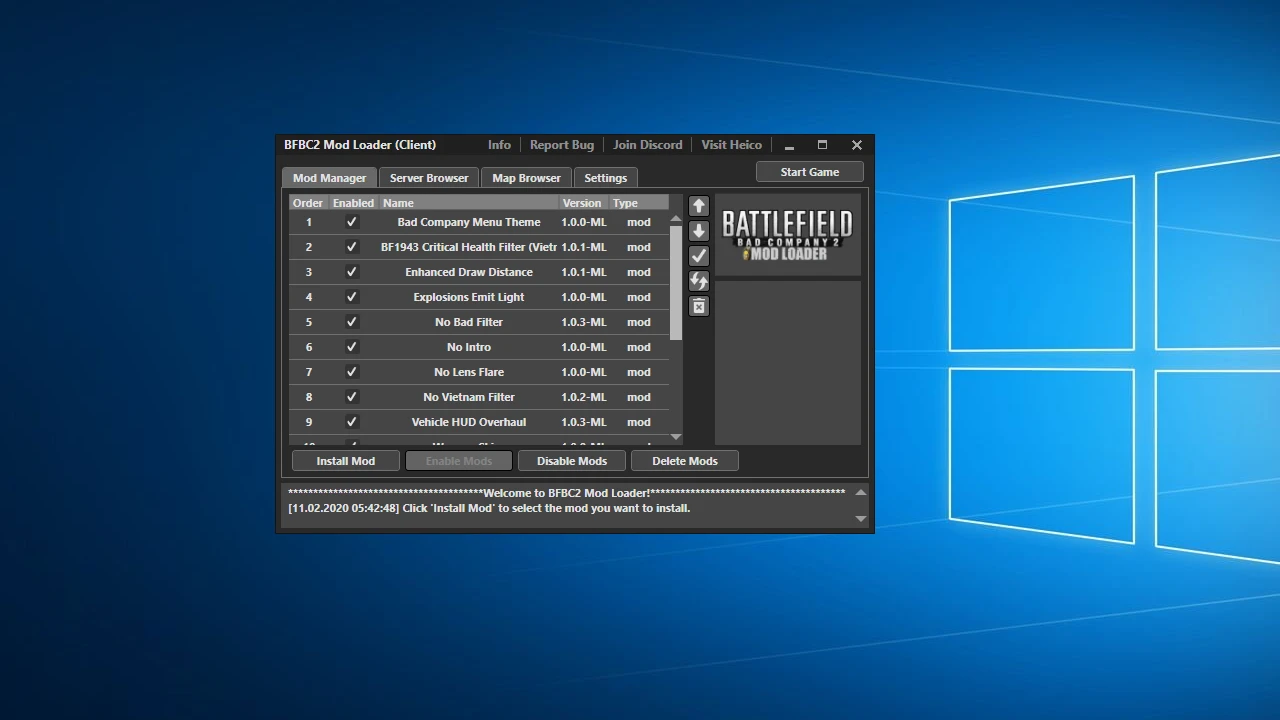Click the Visit Heico link

coord(731,145)
